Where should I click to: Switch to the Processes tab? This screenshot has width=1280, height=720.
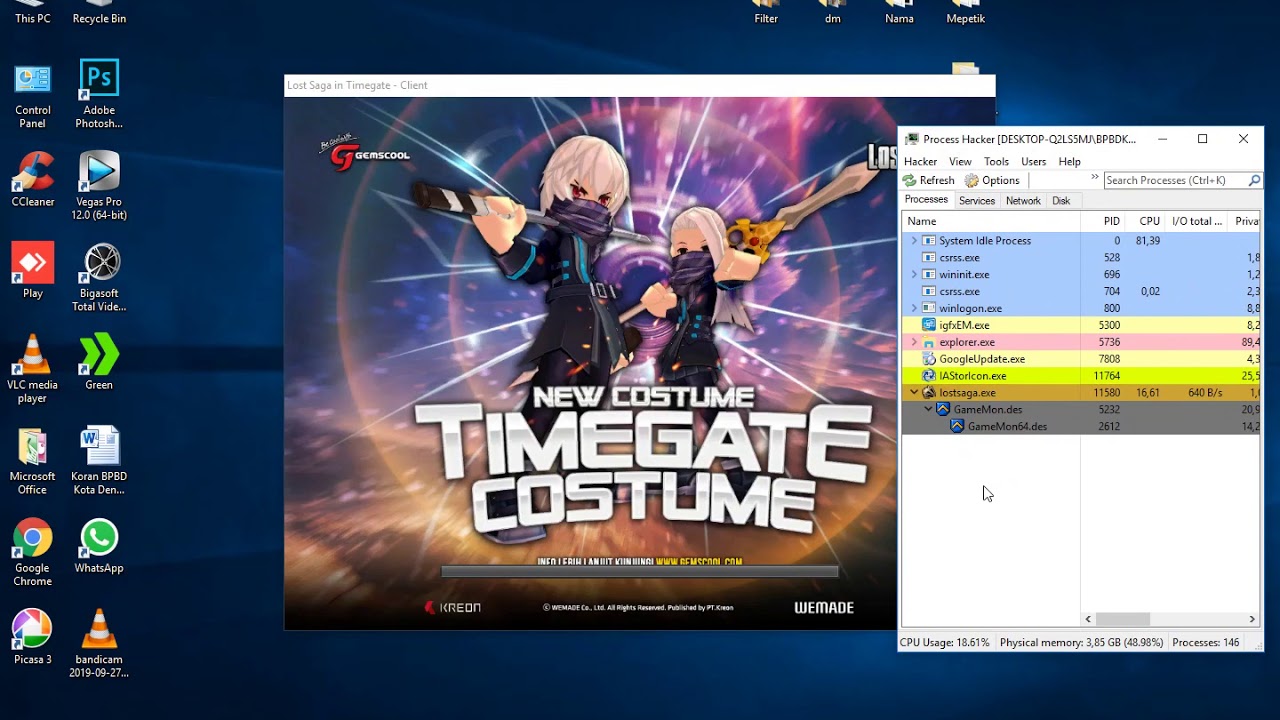pyautogui.click(x=926, y=200)
